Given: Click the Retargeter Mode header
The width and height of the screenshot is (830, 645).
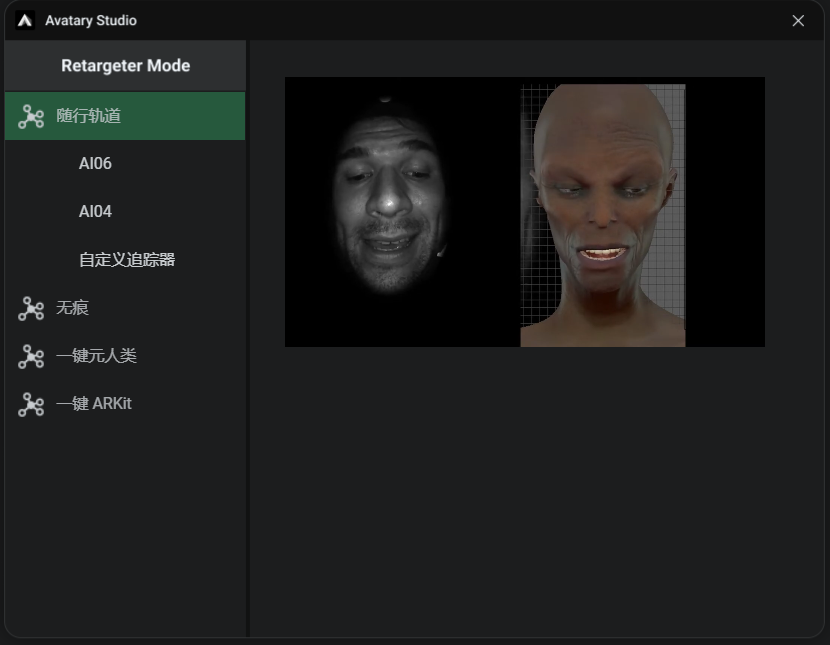Looking at the screenshot, I should 125,66.
